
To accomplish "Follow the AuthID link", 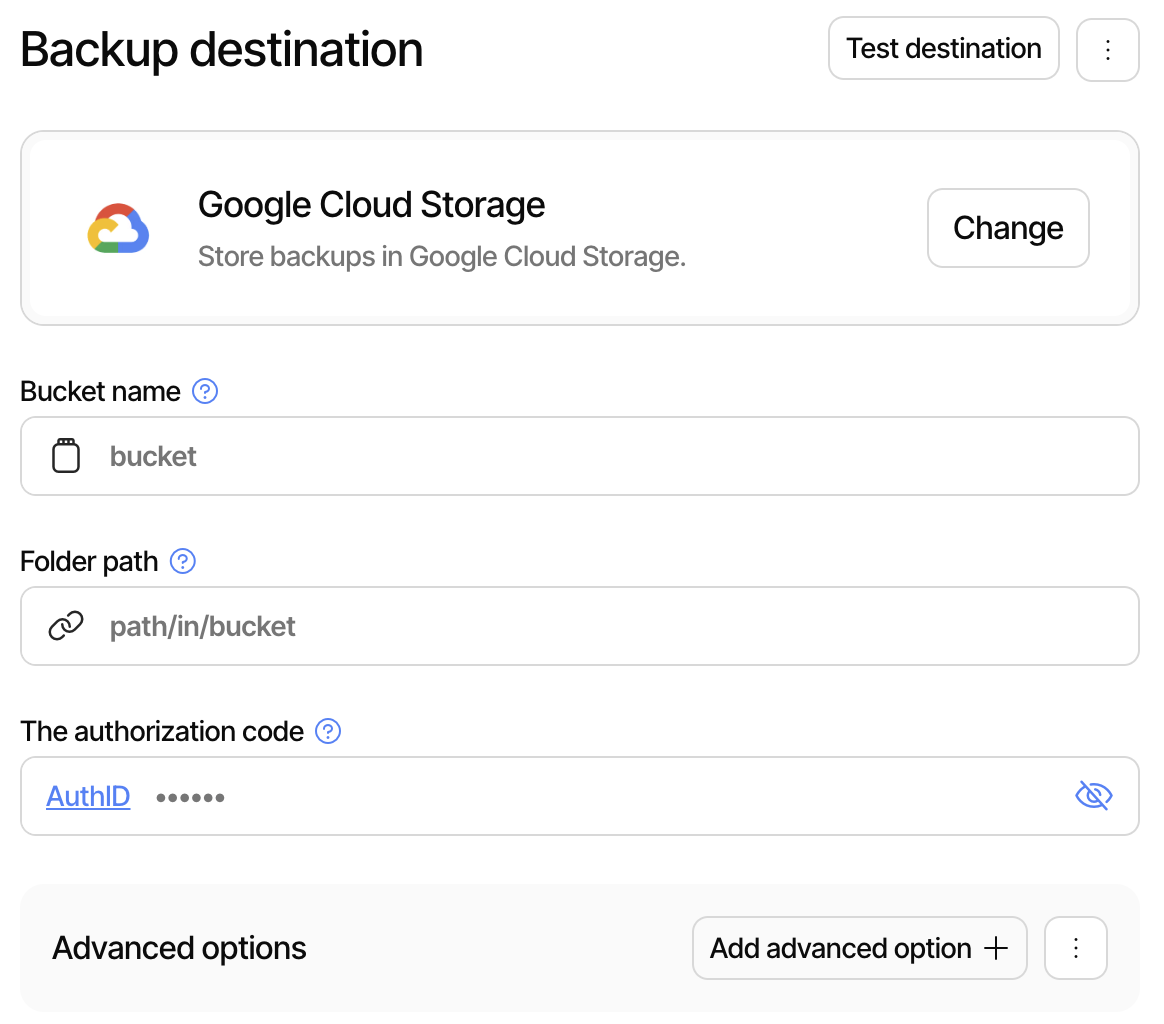I will [88, 795].
